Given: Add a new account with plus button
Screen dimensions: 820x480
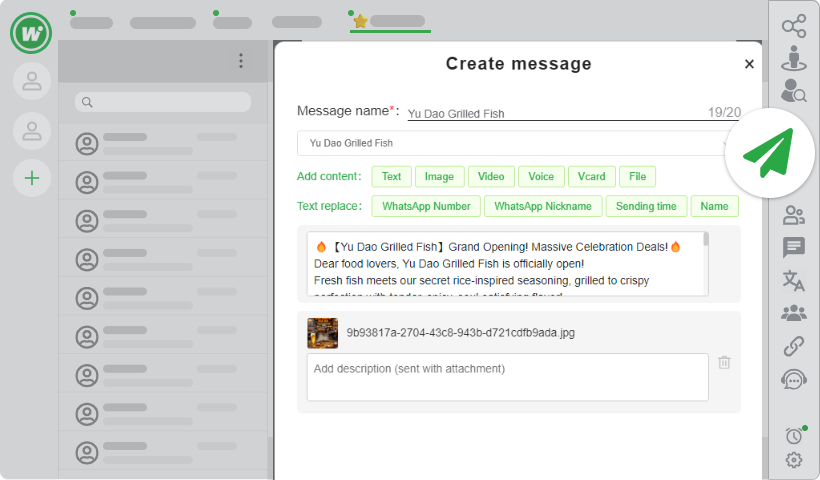Looking at the screenshot, I should click(32, 178).
